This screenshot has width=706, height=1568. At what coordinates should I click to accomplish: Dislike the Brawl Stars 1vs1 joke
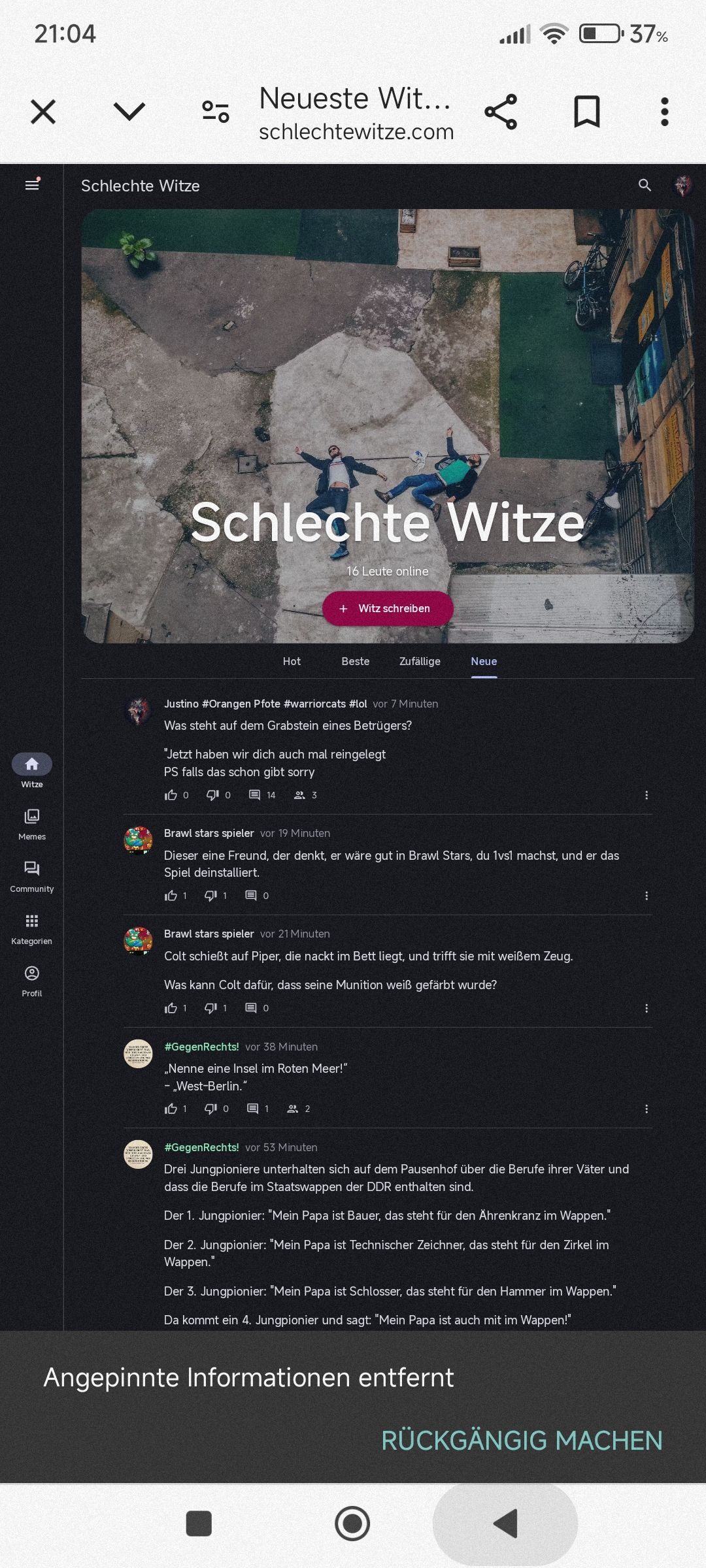coord(210,896)
